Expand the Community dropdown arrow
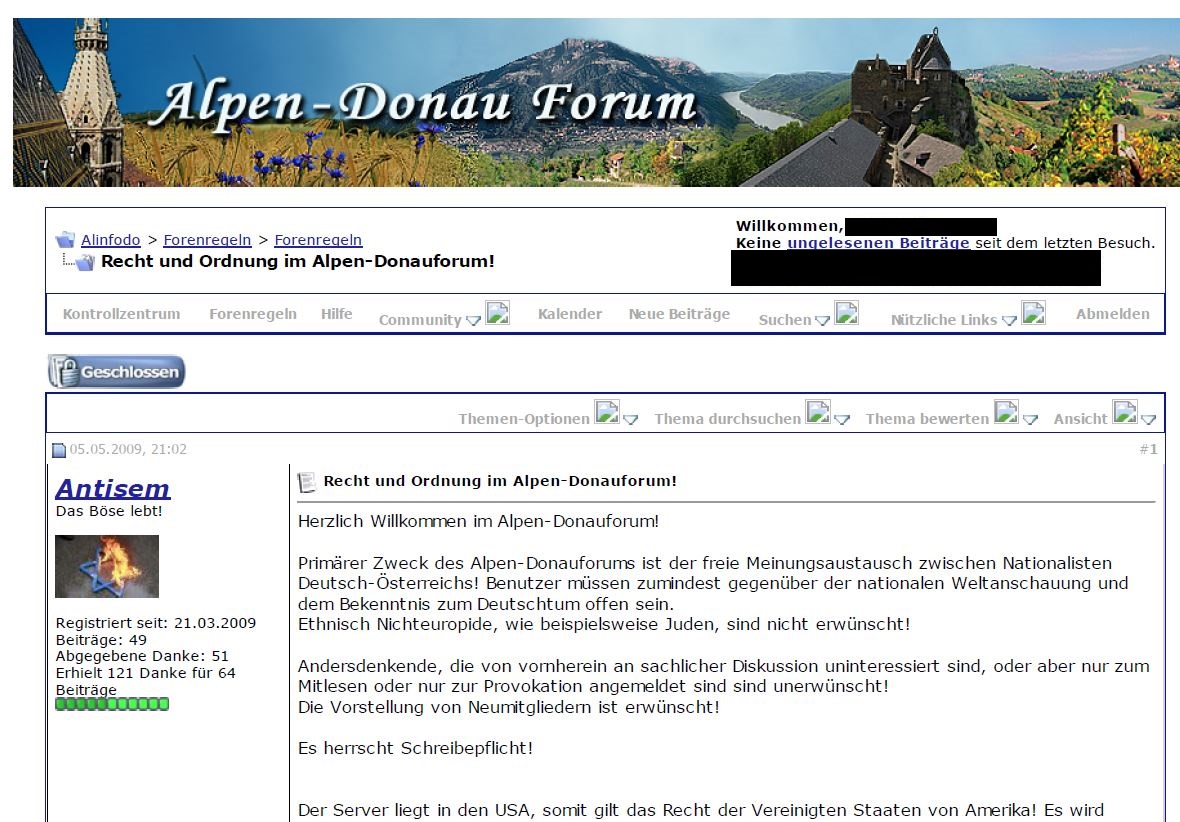The image size is (1180, 822). point(473,321)
